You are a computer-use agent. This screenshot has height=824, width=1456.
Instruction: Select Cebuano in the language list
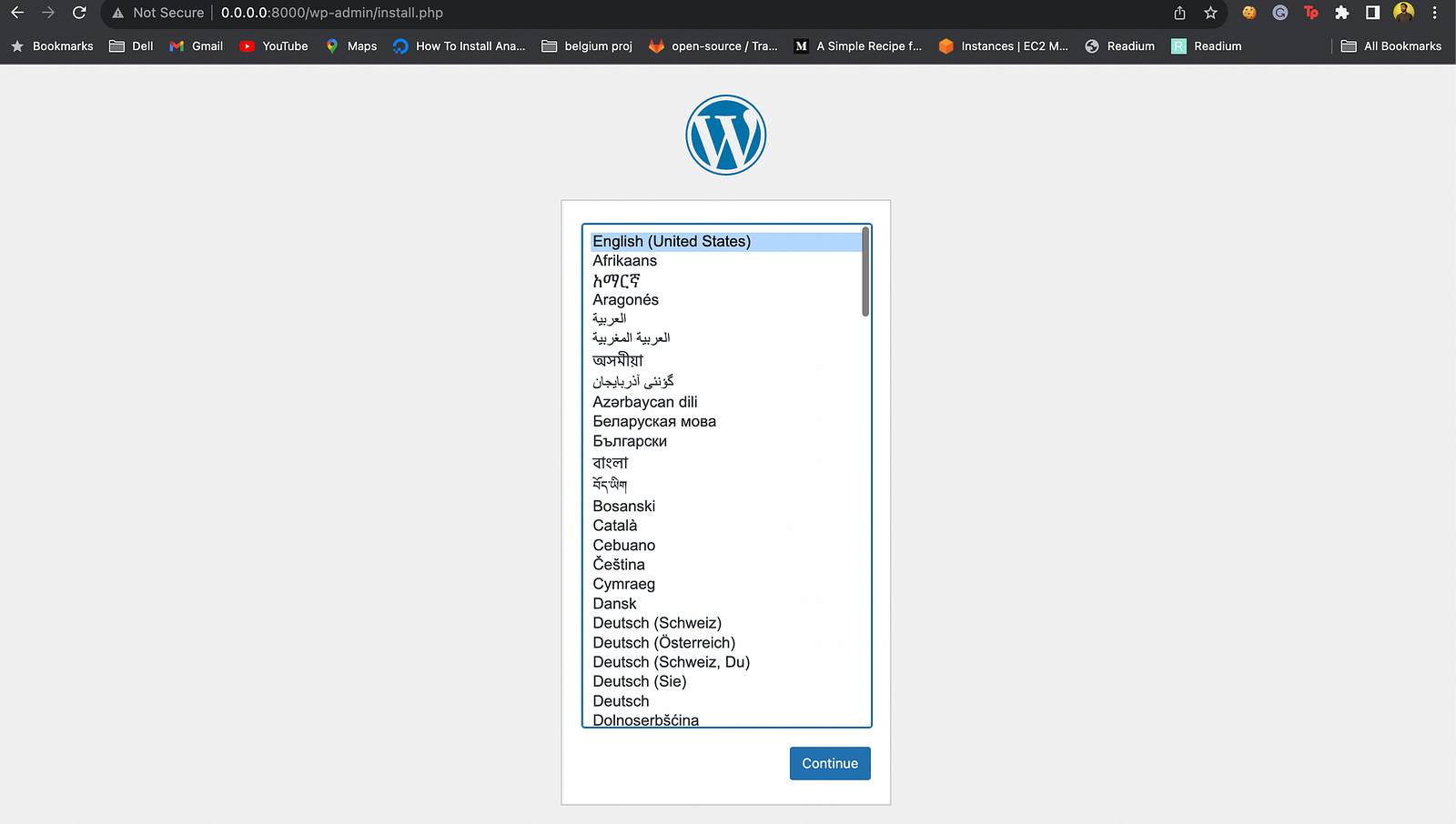(x=725, y=546)
